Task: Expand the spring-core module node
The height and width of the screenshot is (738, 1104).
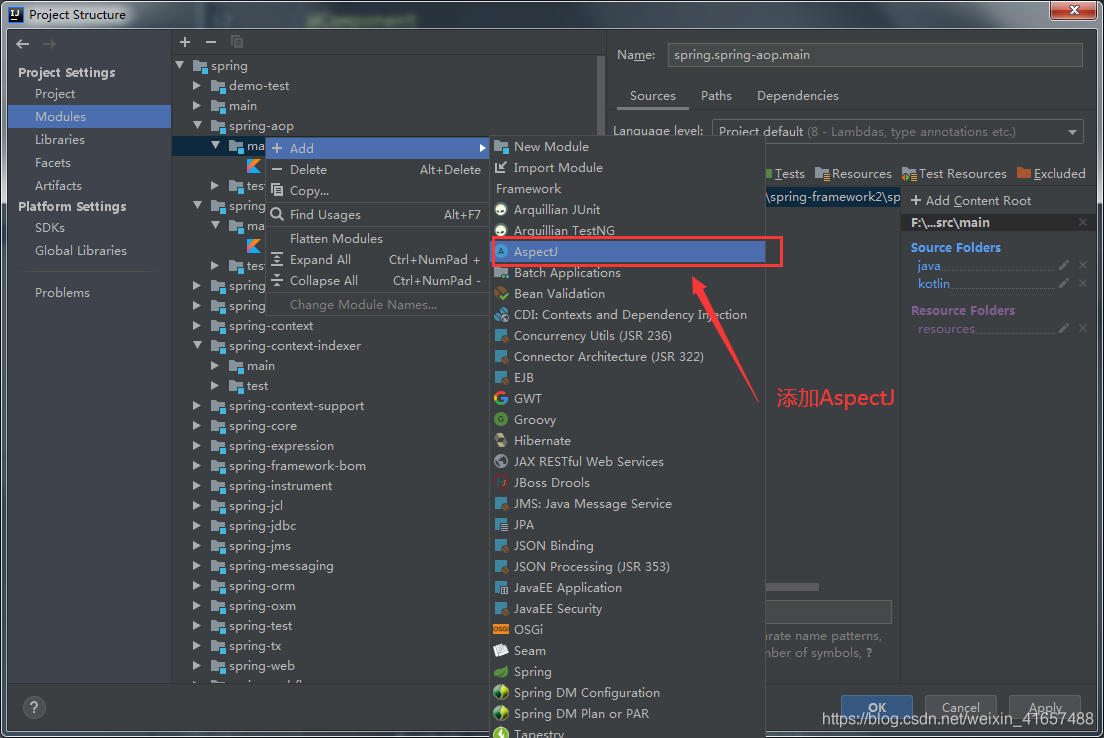Action: [x=198, y=426]
